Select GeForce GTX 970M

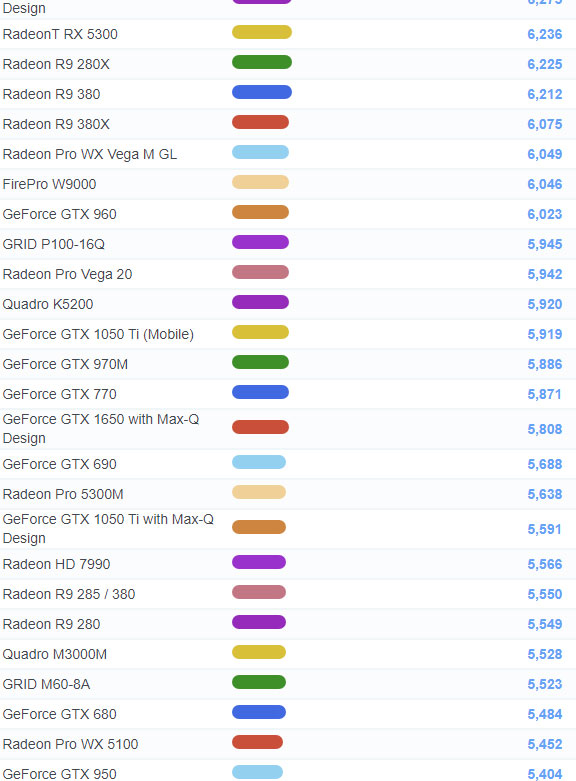click(x=65, y=364)
